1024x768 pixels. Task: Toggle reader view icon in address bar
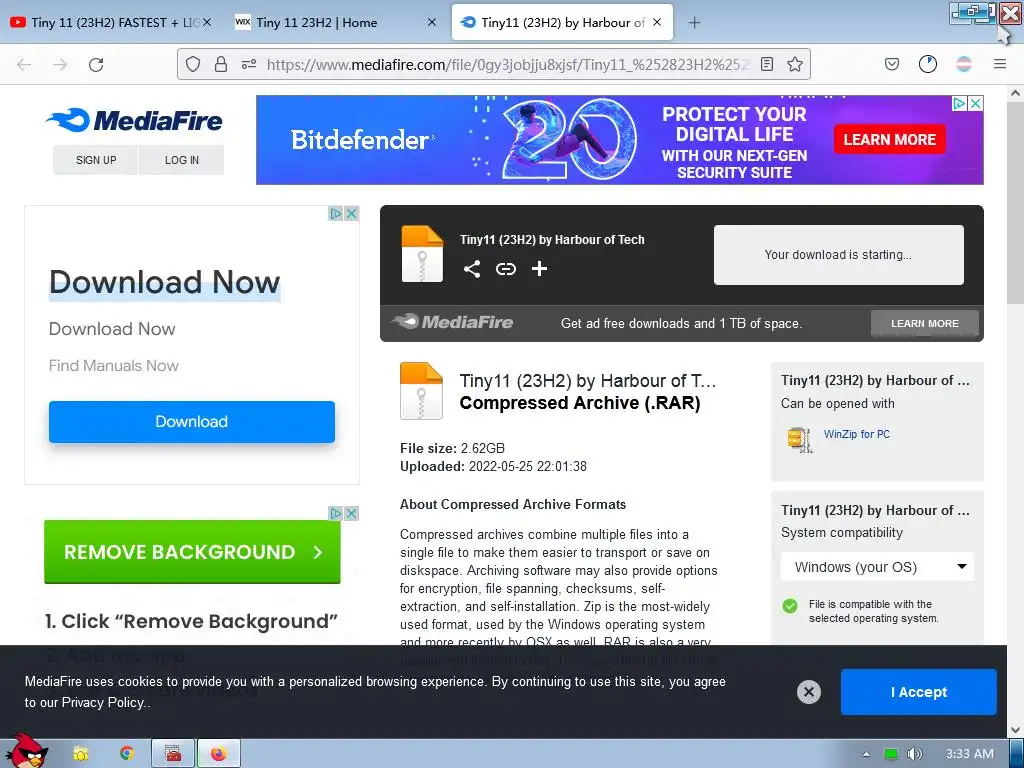pos(767,64)
